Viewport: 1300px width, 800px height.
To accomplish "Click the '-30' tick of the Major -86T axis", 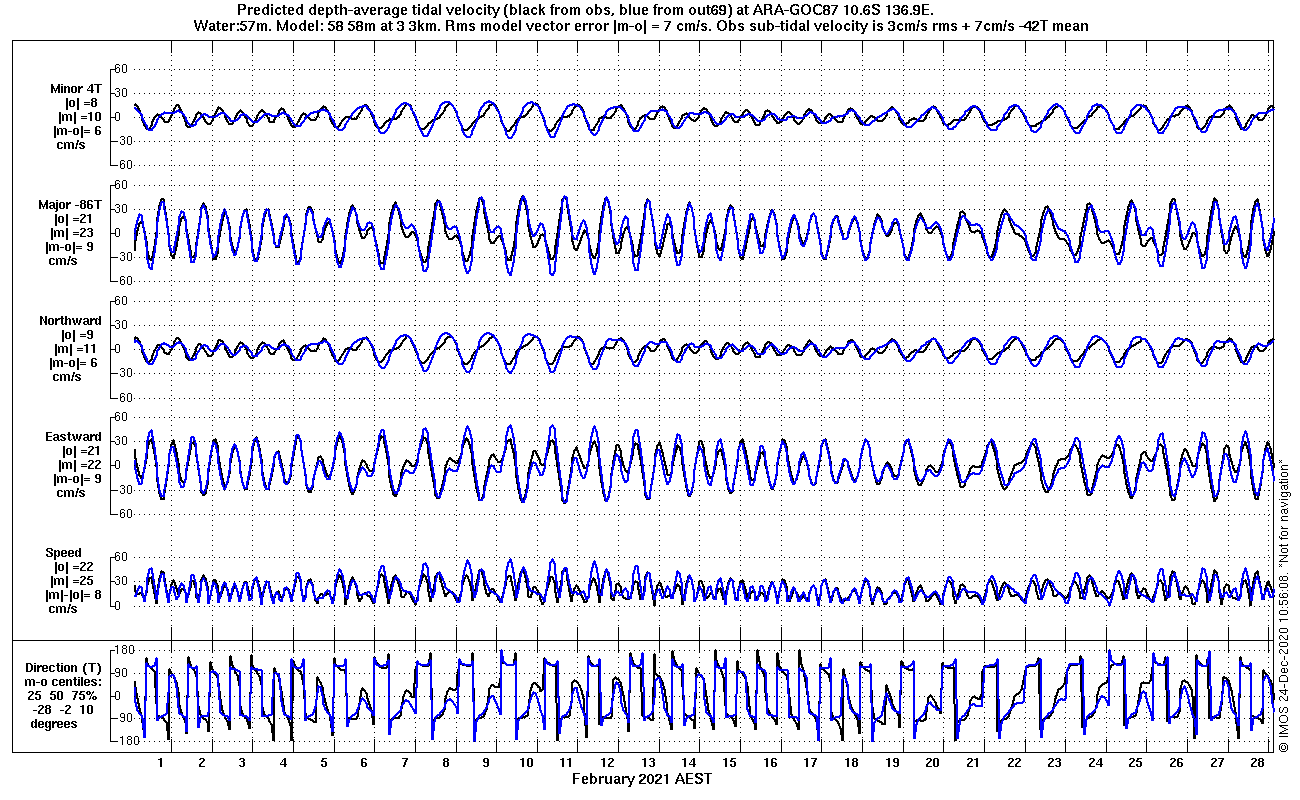I will [121, 257].
